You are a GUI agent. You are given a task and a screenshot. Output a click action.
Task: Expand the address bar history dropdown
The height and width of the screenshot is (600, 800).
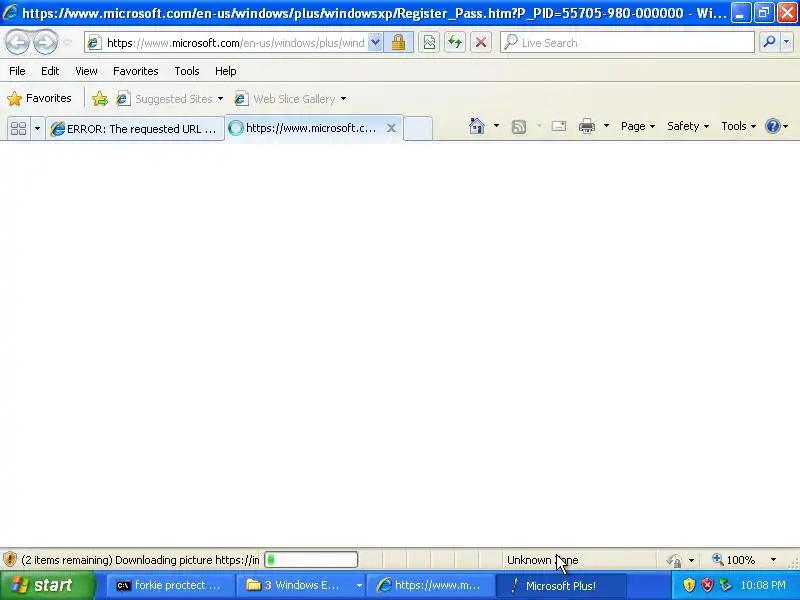point(375,43)
